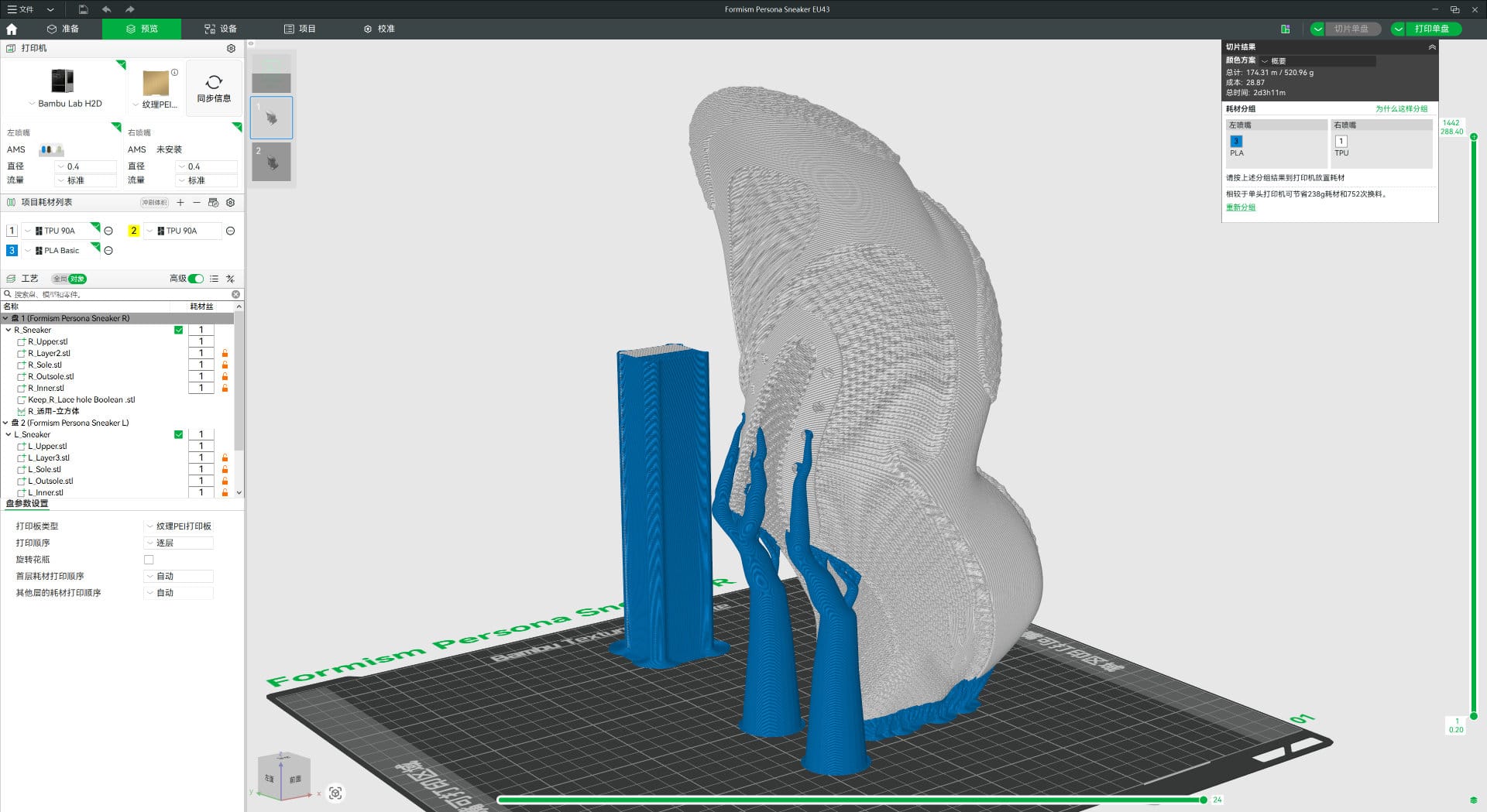This screenshot has width=1487, height=812.
Task: Switch to the 准备 tab
Action: (63, 29)
